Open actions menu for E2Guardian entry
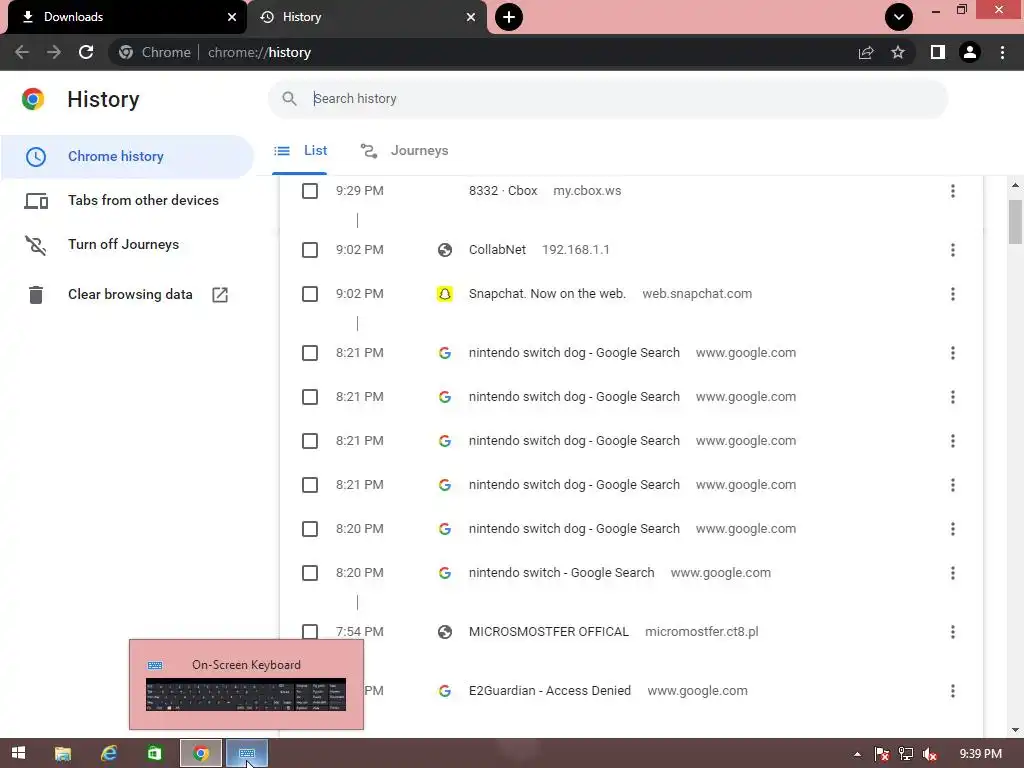 click(x=953, y=690)
